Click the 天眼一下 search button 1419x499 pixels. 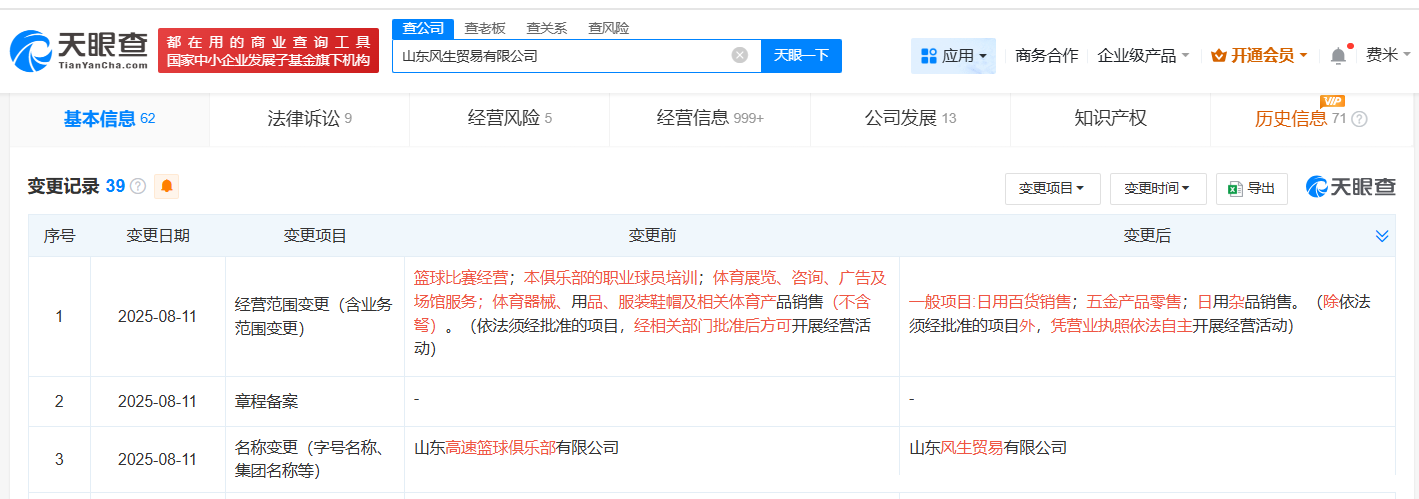pos(801,56)
